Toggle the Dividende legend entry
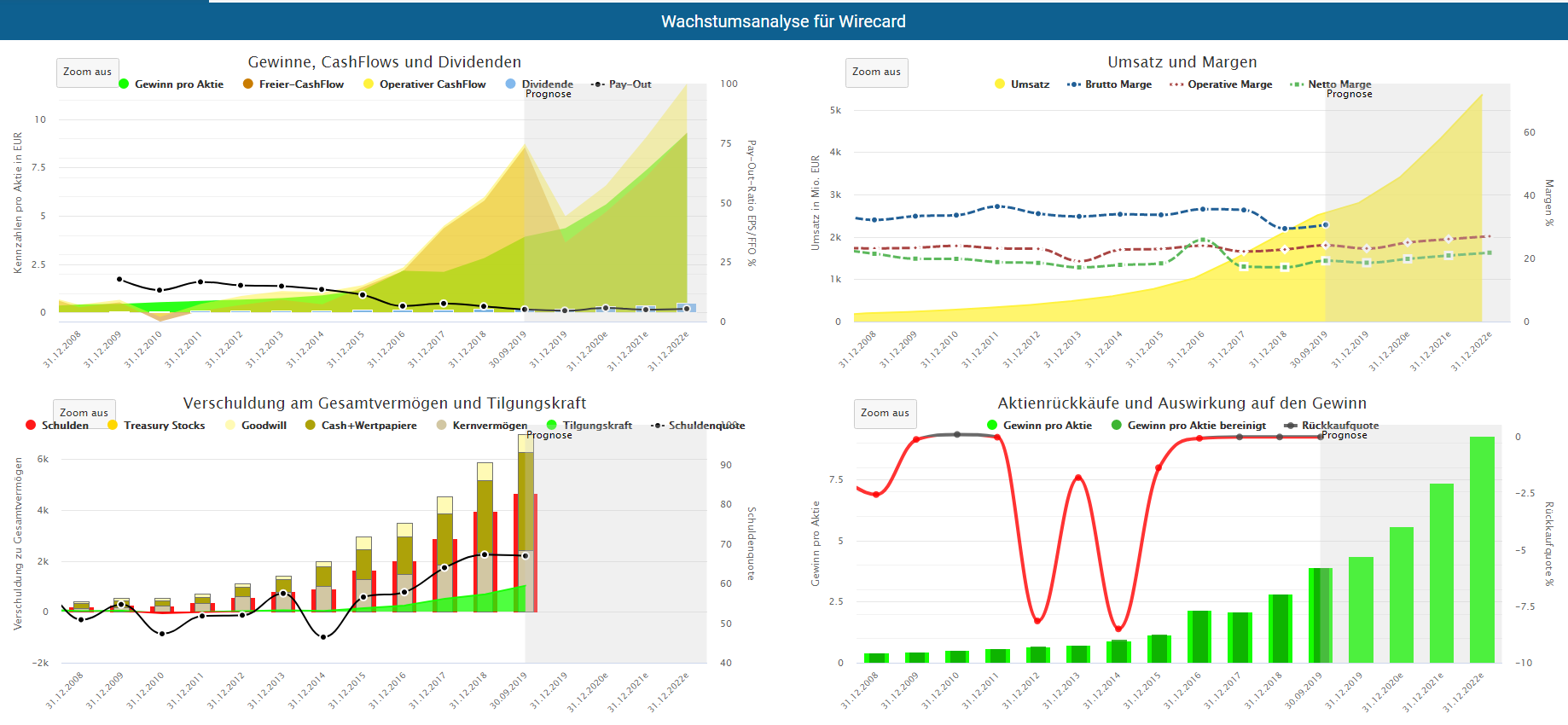Viewport: 1568px width, 725px height. (546, 84)
